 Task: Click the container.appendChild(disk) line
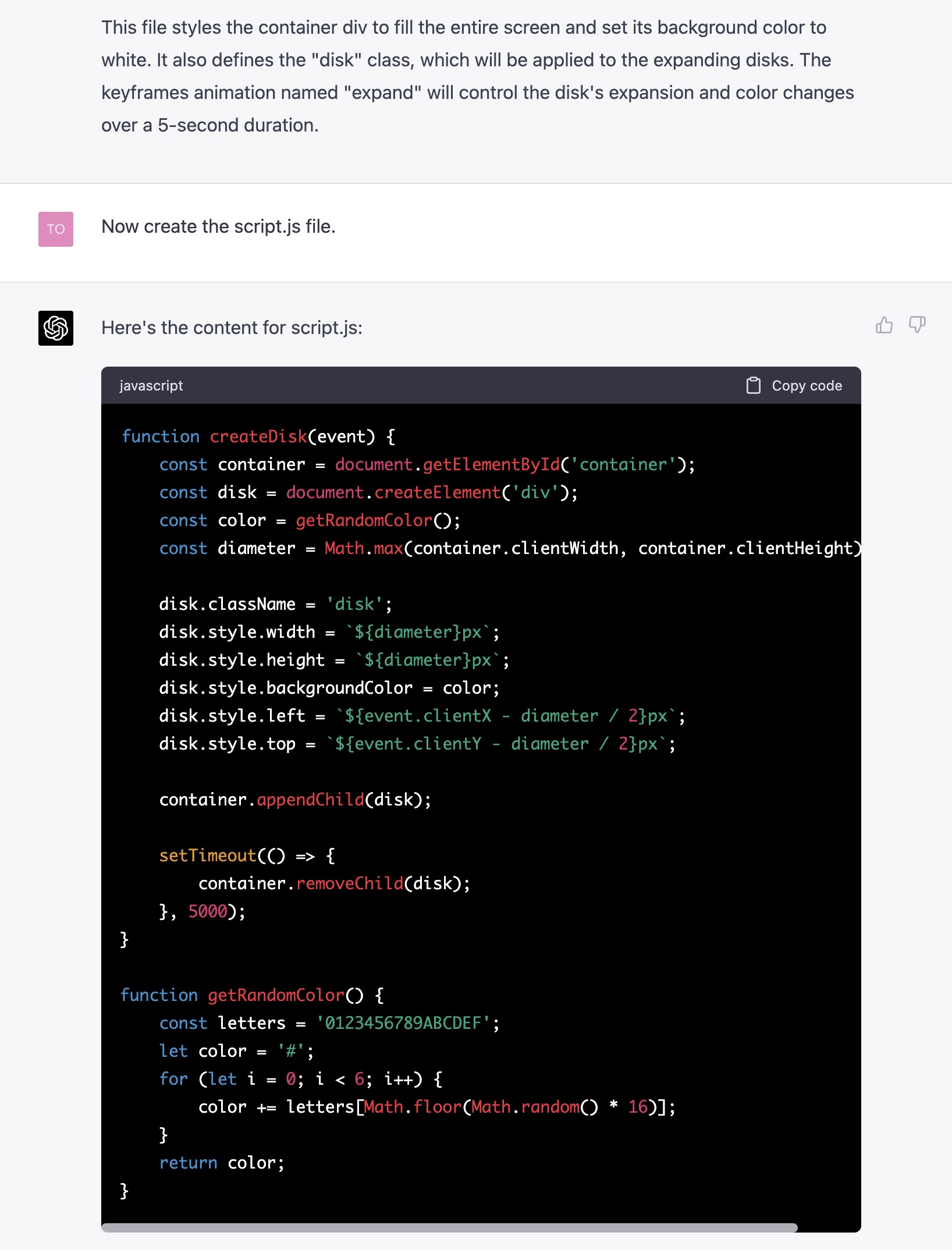coord(295,800)
